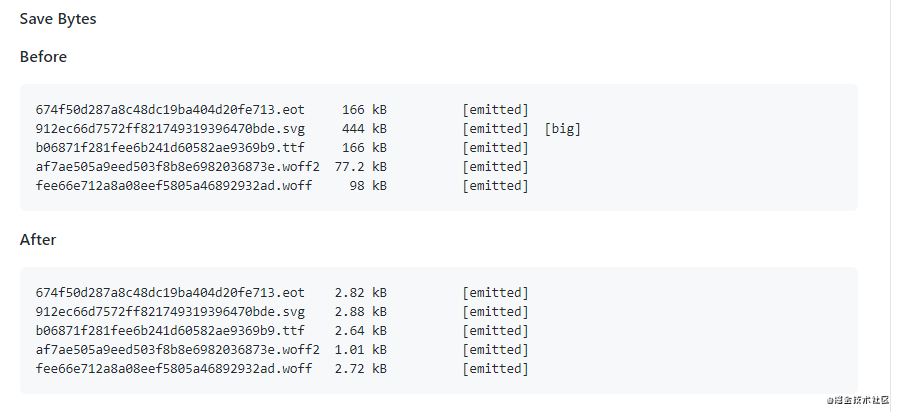Image resolution: width=898 pixels, height=412 pixels.
Task: Click the 2.72 kB woff size value
Action: point(361,368)
